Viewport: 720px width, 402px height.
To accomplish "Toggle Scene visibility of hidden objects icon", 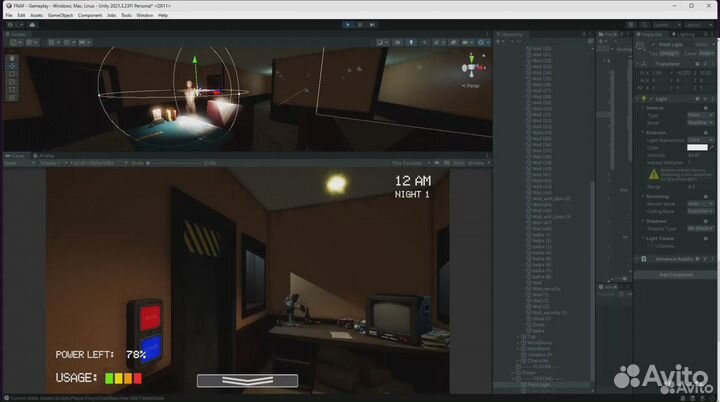I will [453, 42].
